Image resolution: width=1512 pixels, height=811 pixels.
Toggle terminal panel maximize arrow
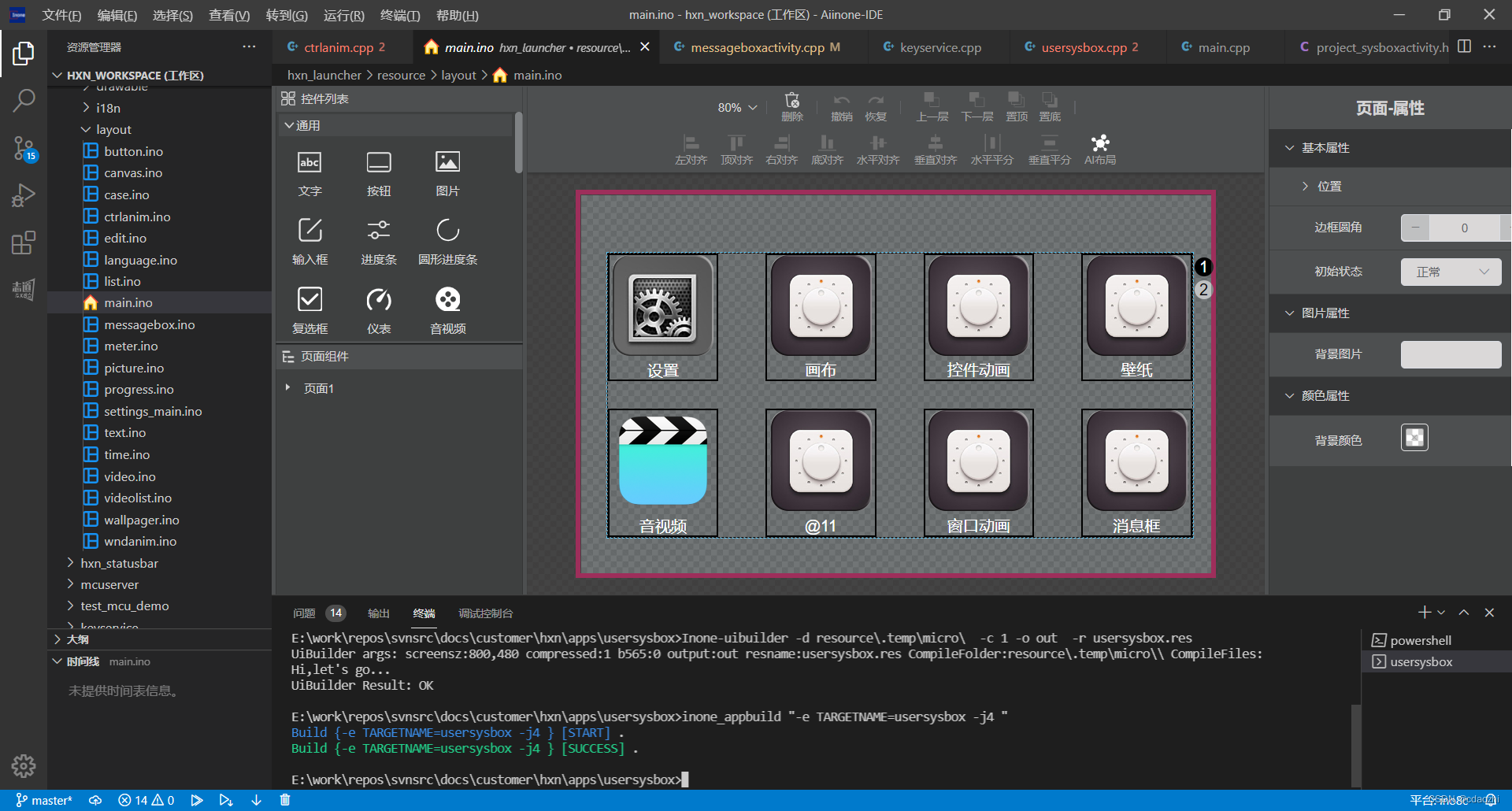pyautogui.click(x=1463, y=613)
